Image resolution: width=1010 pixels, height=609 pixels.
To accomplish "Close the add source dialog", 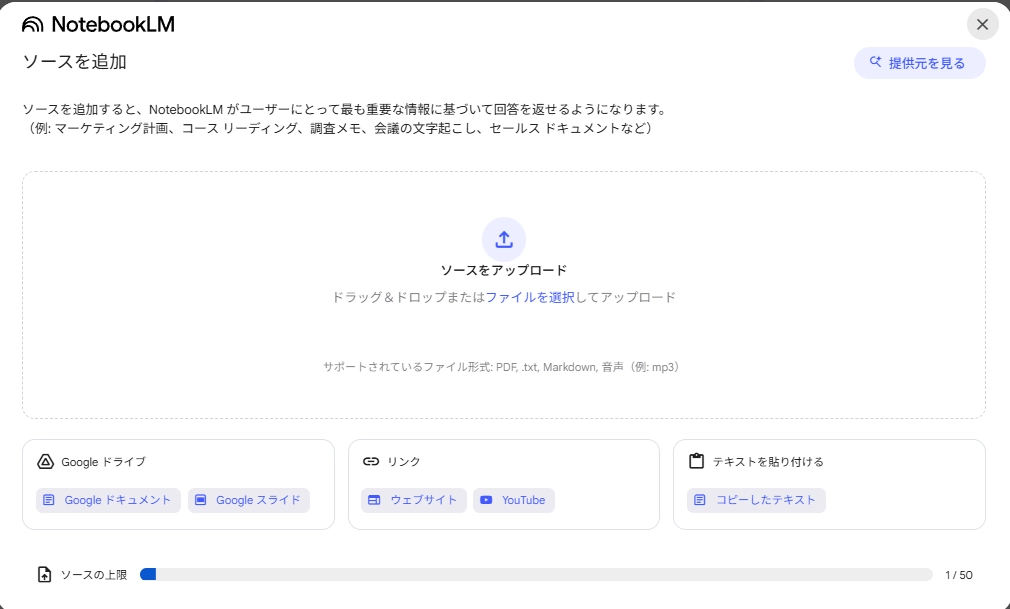I will point(982,25).
